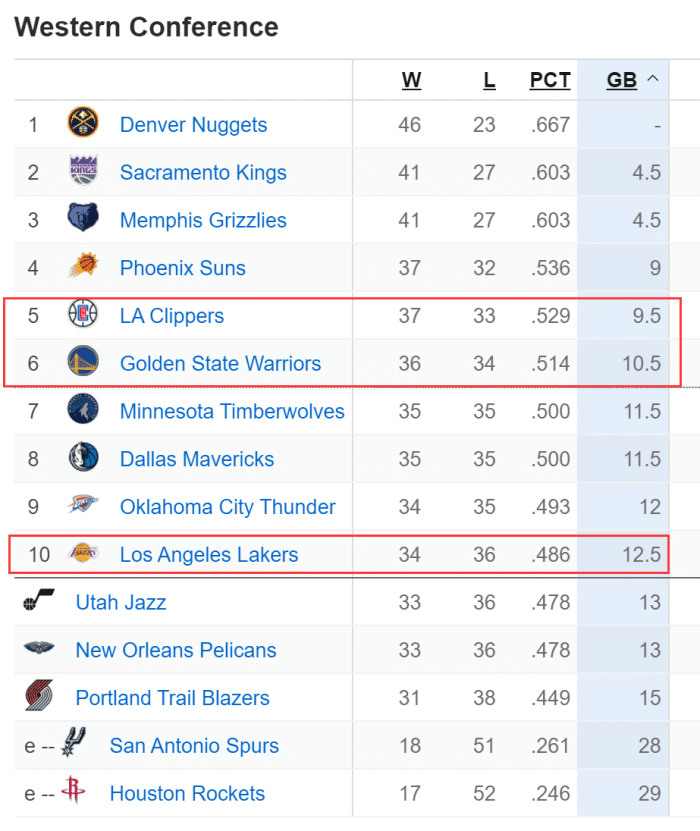This screenshot has width=700, height=831.
Task: Click the LA Clippers logo icon
Action: [83, 315]
